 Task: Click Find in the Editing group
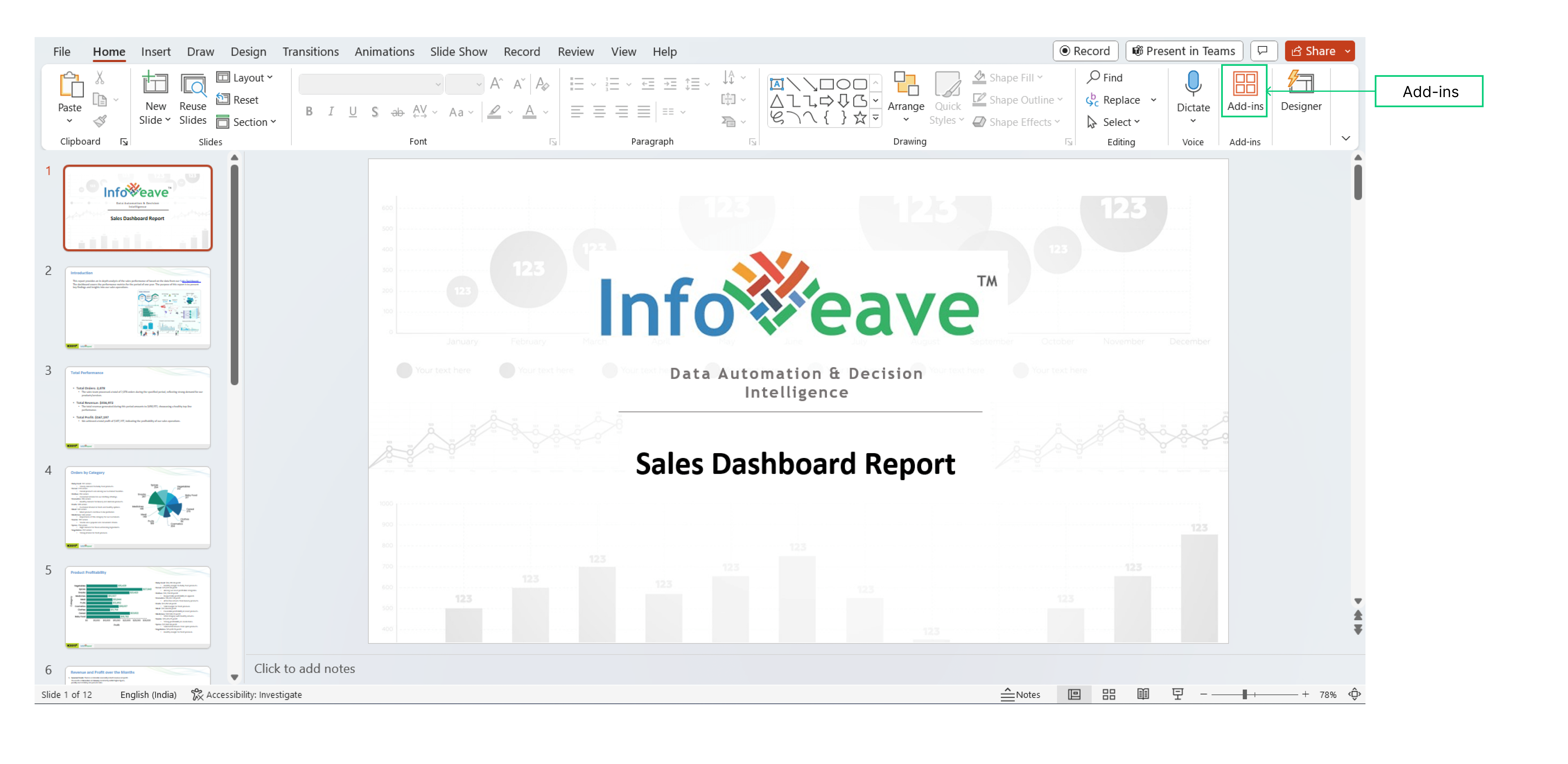pyautogui.click(x=1105, y=77)
